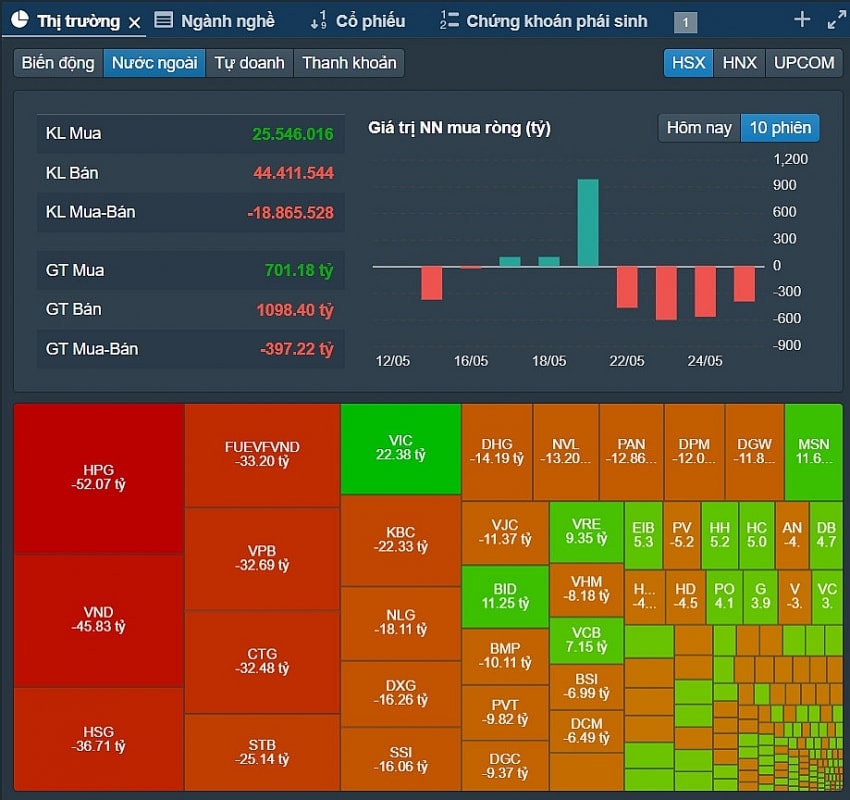Select the BSI heatmap tile
This screenshot has width=850, height=800.
tap(587, 687)
